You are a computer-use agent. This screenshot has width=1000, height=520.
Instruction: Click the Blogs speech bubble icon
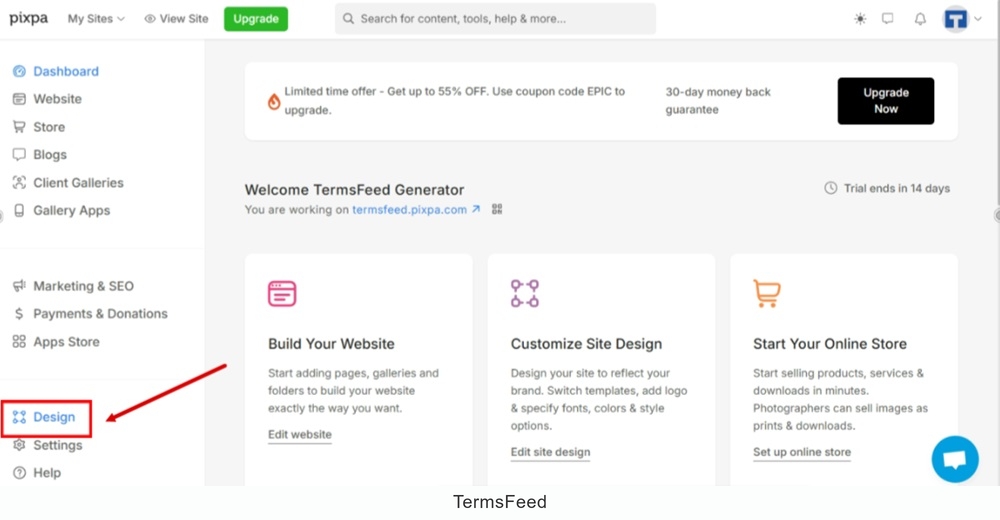19,154
